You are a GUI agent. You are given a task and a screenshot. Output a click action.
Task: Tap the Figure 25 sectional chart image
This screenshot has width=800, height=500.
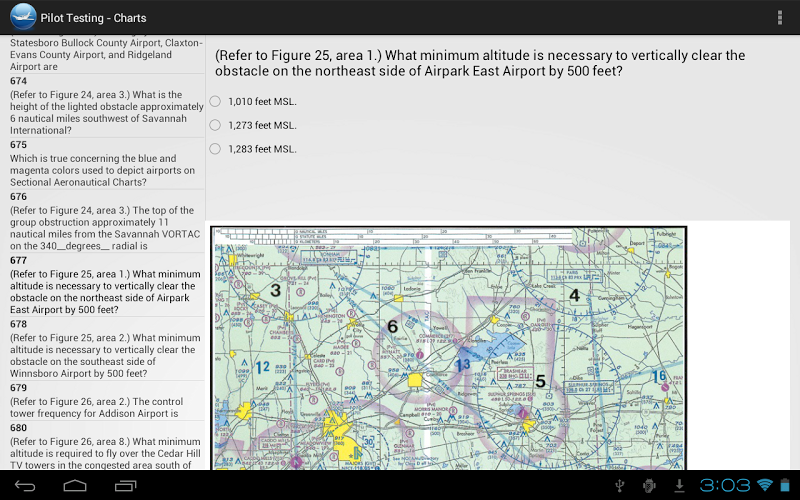point(448,348)
